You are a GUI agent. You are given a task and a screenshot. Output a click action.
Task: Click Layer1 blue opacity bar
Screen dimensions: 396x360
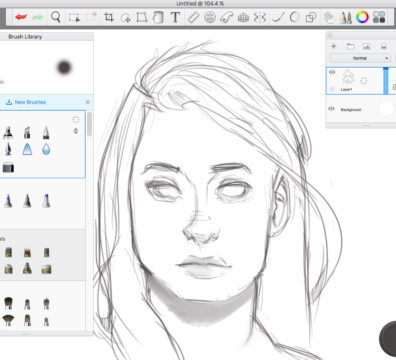(x=386, y=81)
